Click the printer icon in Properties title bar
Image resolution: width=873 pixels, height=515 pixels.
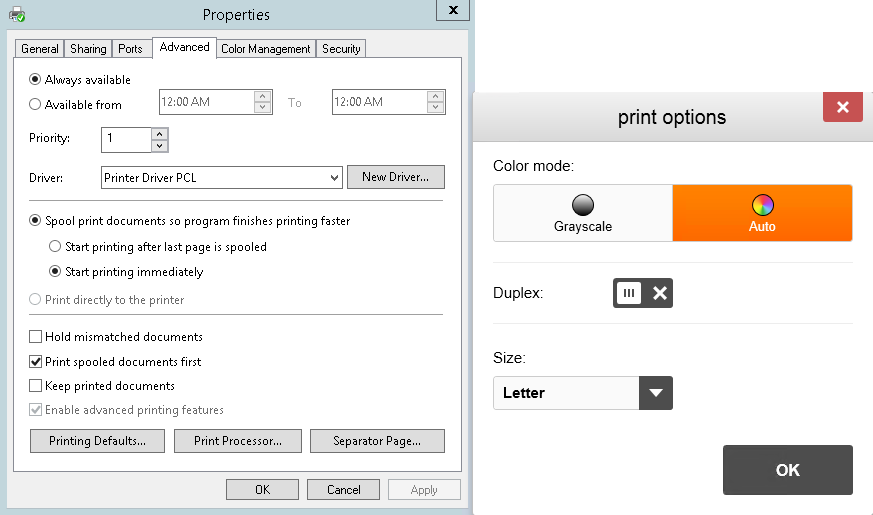click(x=17, y=15)
